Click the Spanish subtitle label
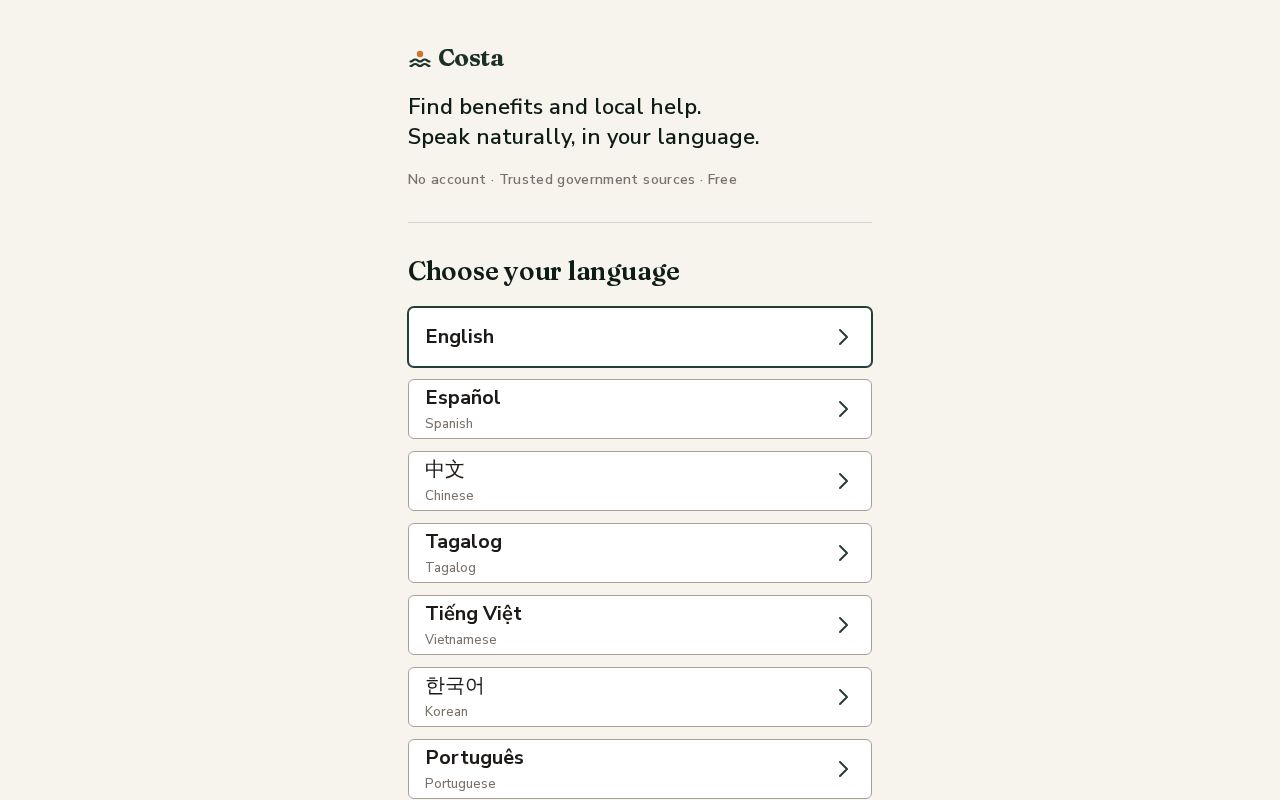Viewport: 1280px width, 800px height. 449,424
